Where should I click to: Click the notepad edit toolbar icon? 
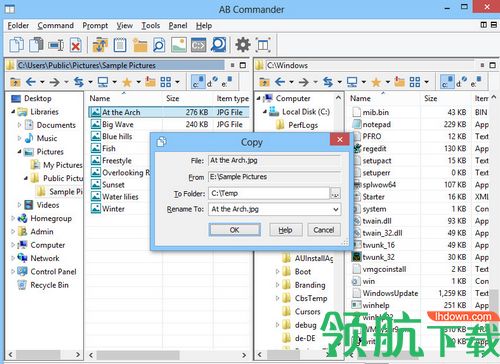120,45
